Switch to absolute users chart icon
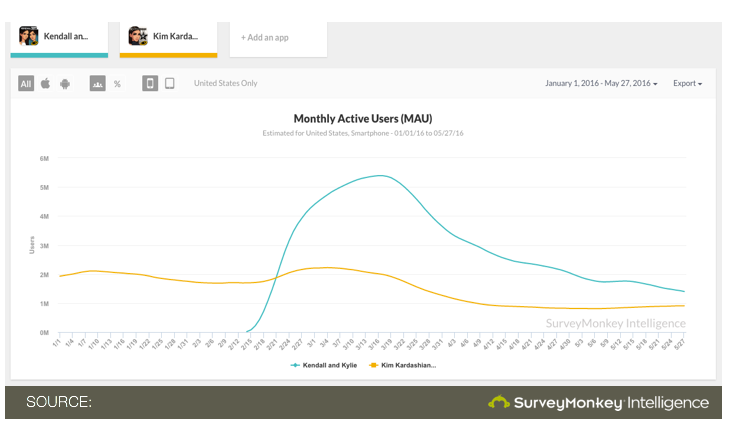746x426 pixels. [98, 84]
